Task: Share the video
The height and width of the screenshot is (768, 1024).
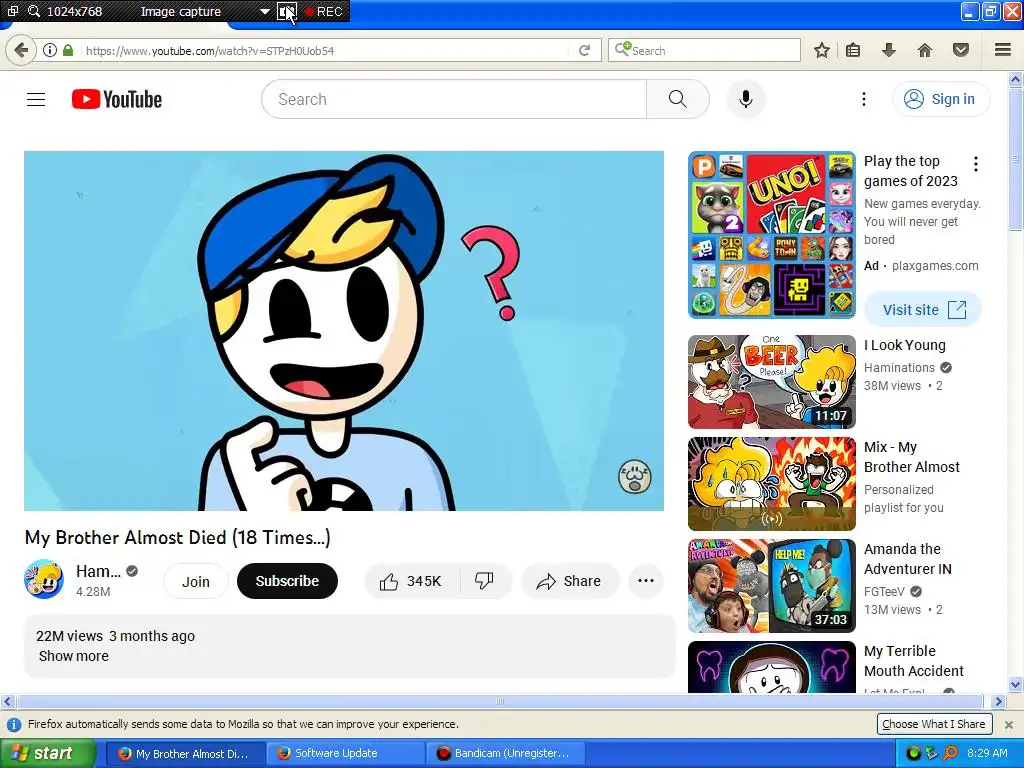Action: point(569,581)
